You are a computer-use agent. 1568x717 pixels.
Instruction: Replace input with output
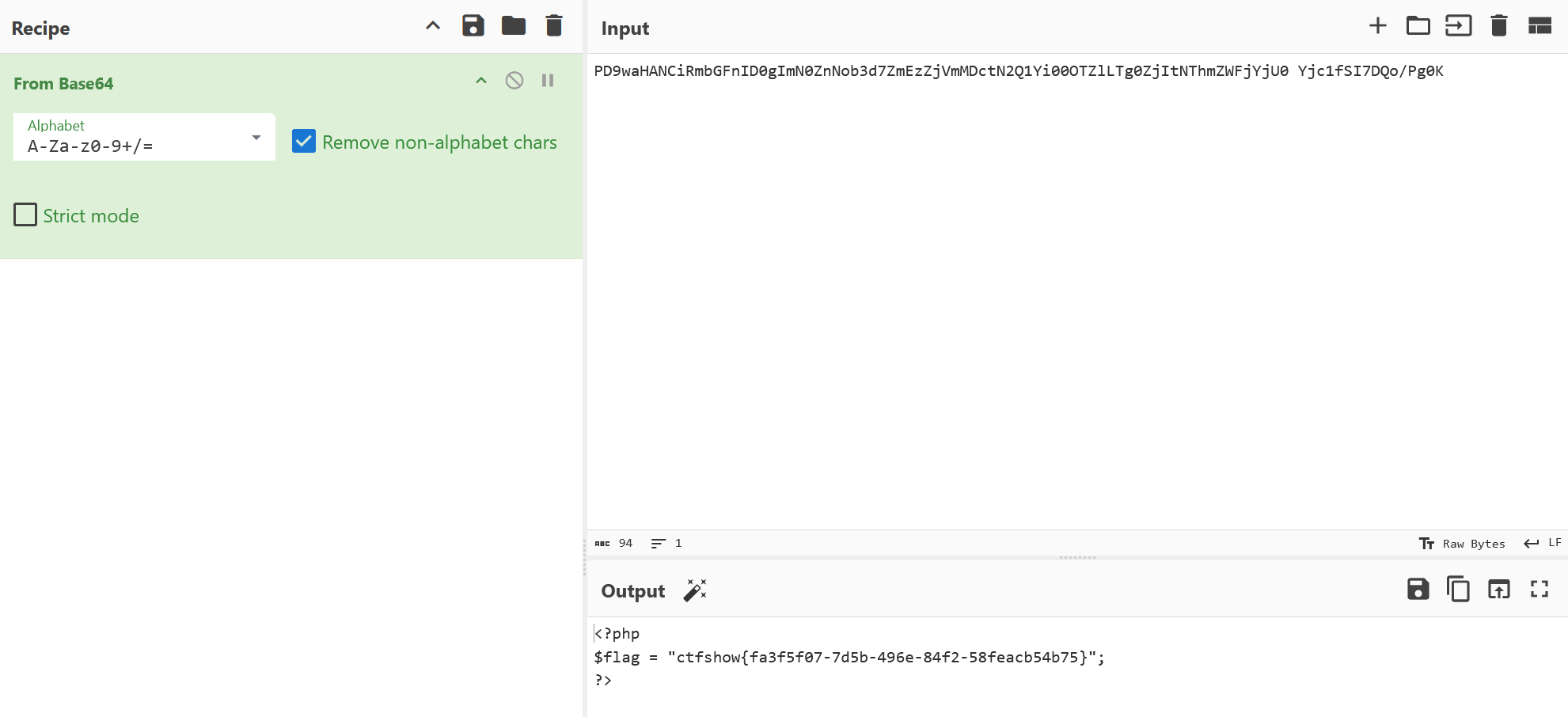tap(1499, 589)
